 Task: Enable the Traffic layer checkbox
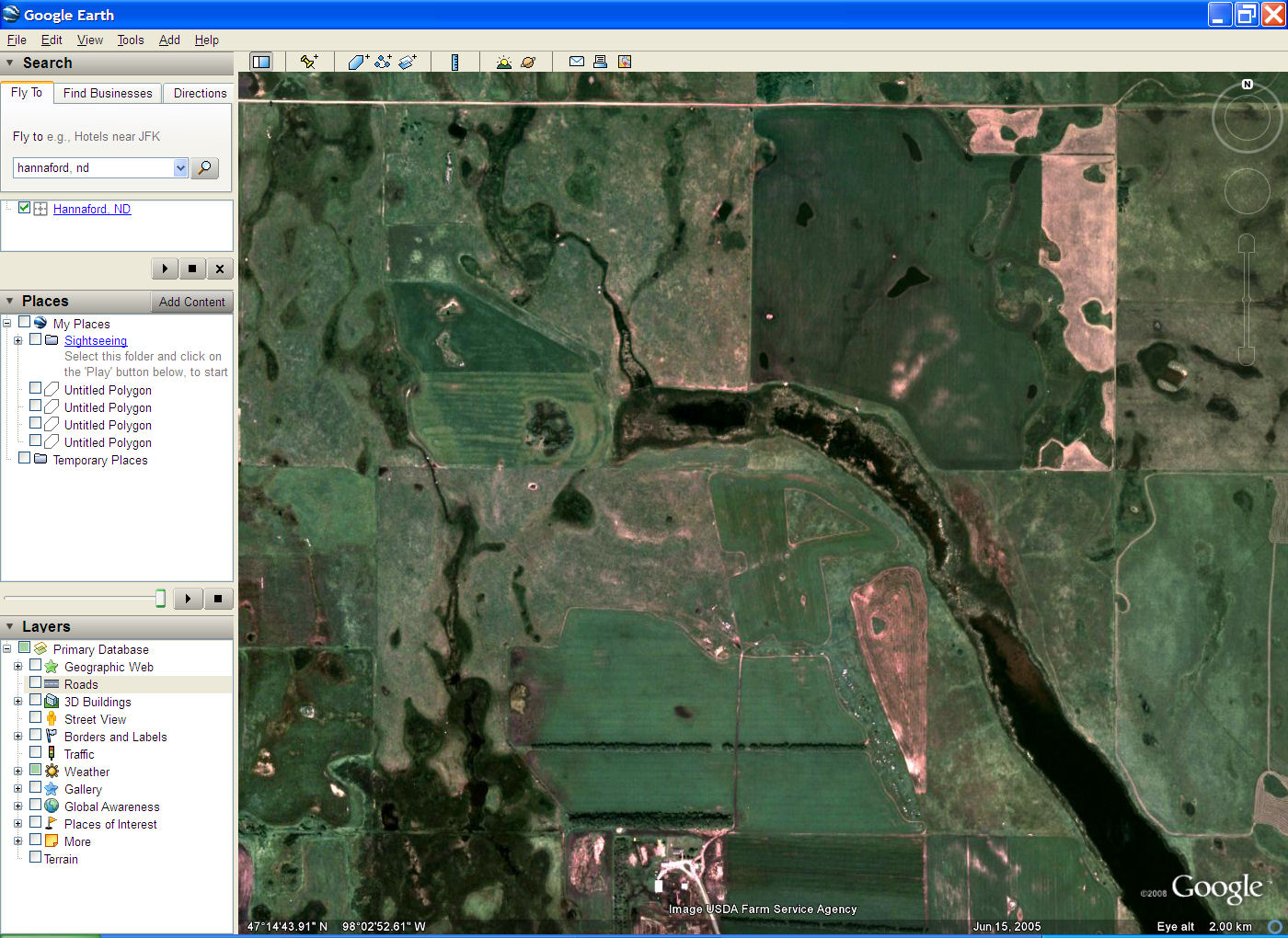pyautogui.click(x=35, y=752)
